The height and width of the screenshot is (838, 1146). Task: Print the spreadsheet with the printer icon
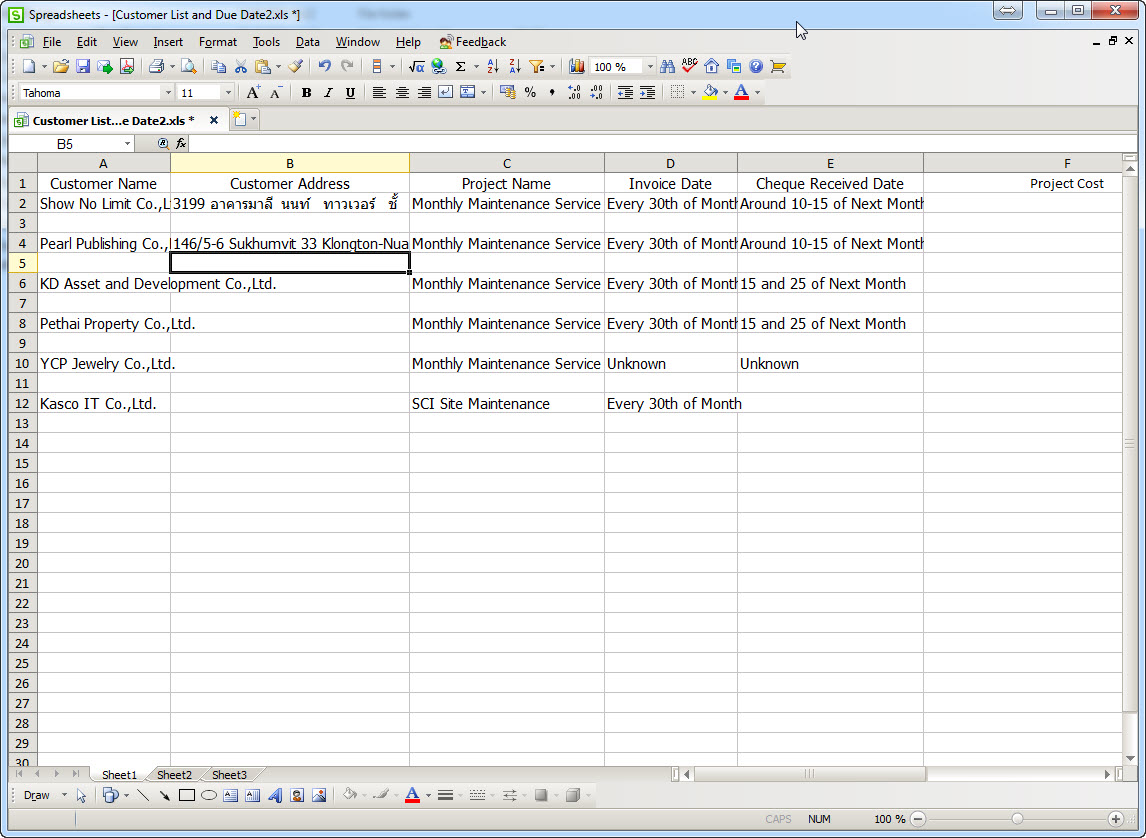coord(156,66)
